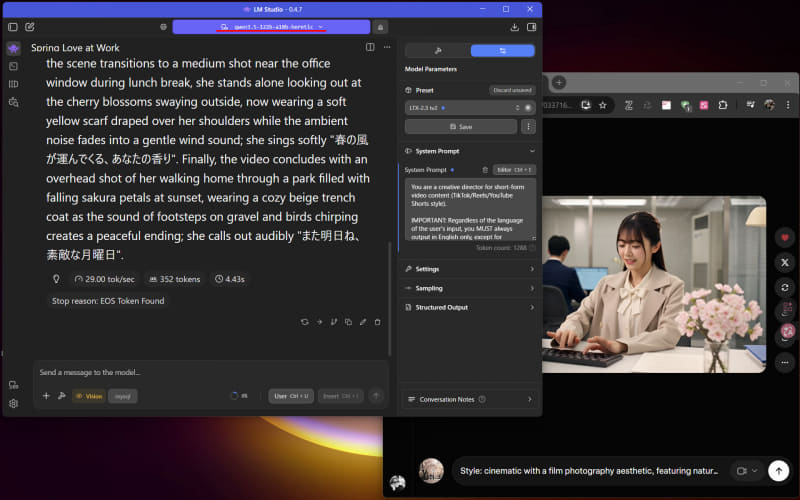Toggle the right settings panel icon
The width and height of the screenshot is (800, 500).
531,27
